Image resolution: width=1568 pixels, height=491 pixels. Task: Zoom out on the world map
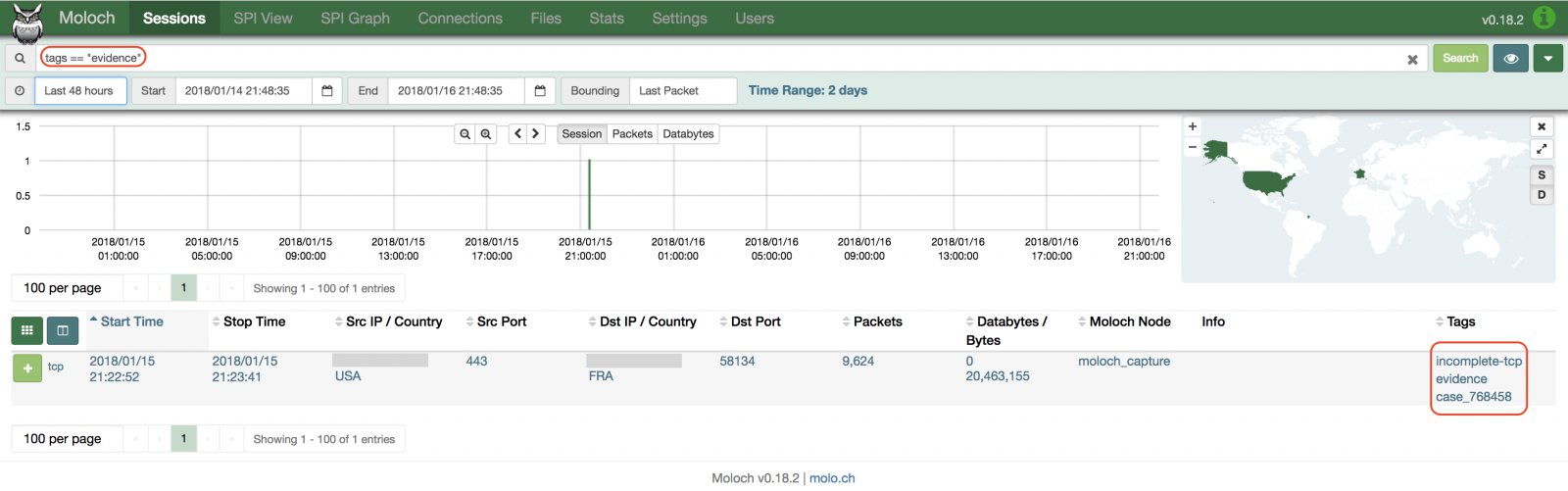point(1193,147)
